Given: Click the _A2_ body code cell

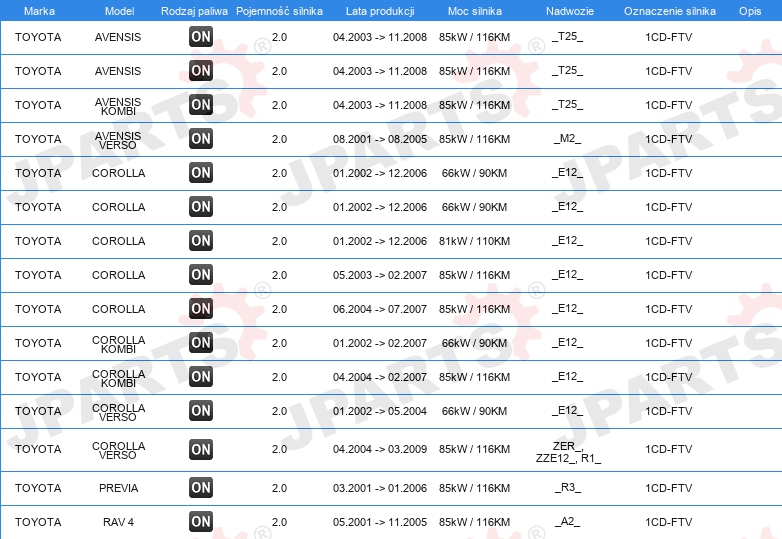Looking at the screenshot, I should click(568, 522).
